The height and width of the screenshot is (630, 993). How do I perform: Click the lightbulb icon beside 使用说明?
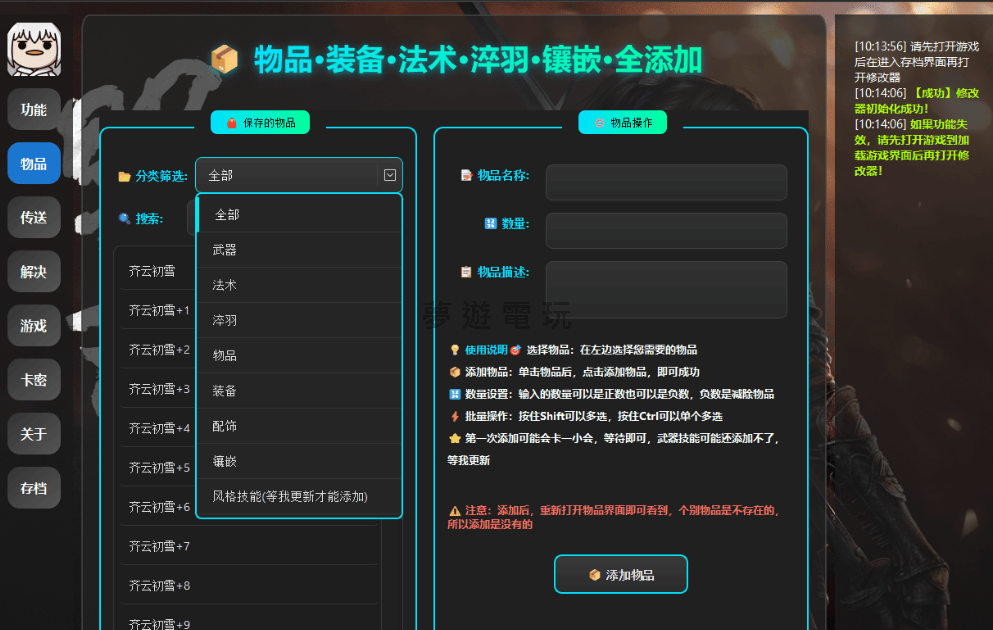point(454,350)
